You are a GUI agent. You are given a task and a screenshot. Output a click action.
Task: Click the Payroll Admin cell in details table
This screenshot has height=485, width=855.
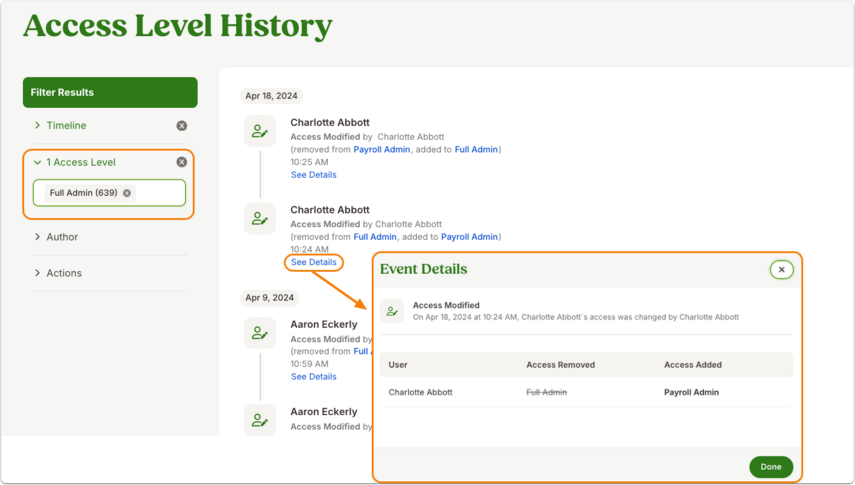(691, 392)
